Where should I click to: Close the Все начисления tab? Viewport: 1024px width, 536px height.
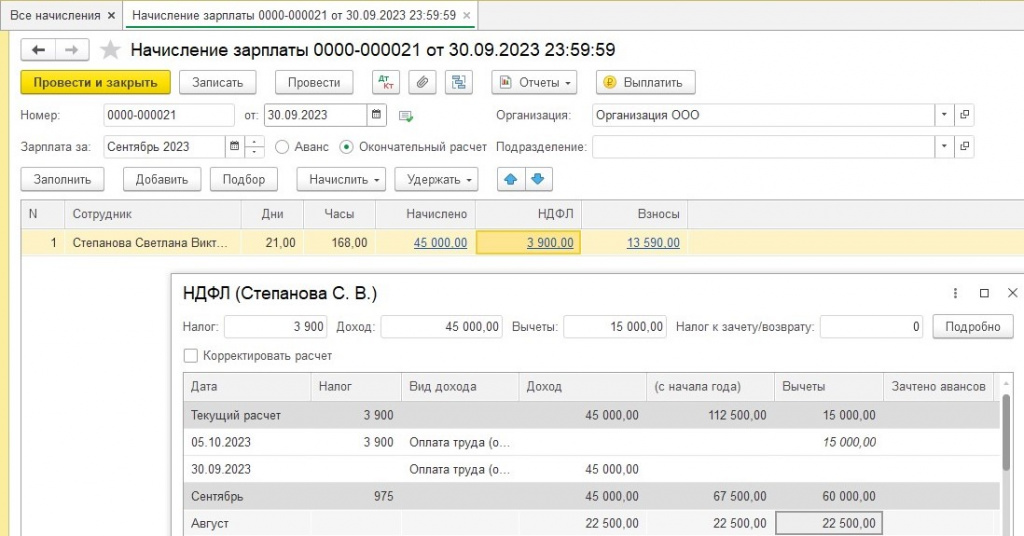pos(111,15)
